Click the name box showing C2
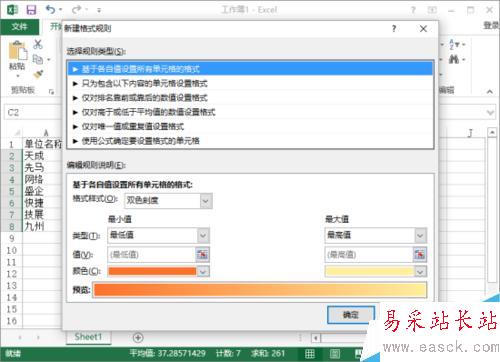The height and width of the screenshot is (362, 500). point(33,113)
